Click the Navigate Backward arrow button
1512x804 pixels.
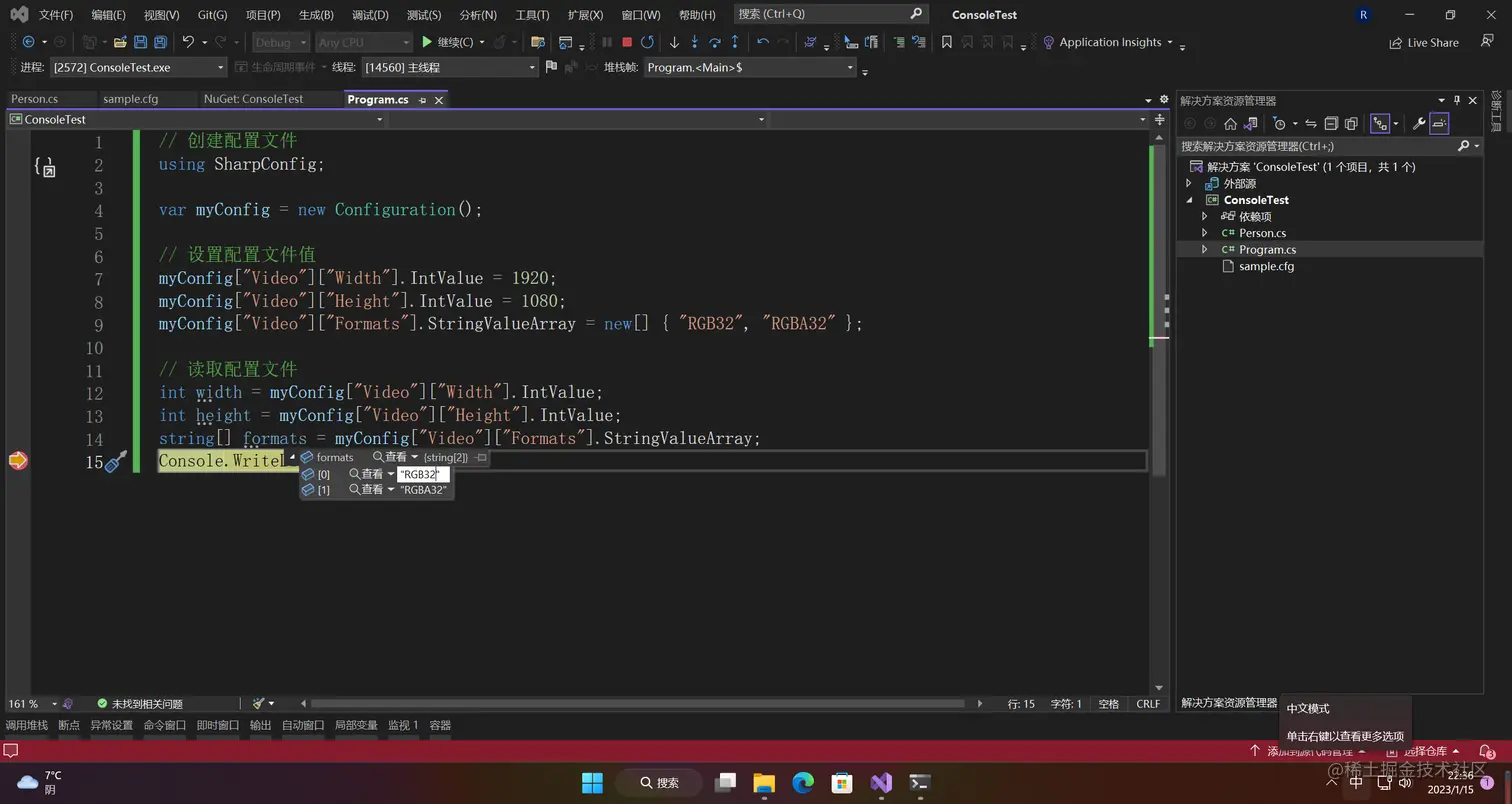[28, 42]
